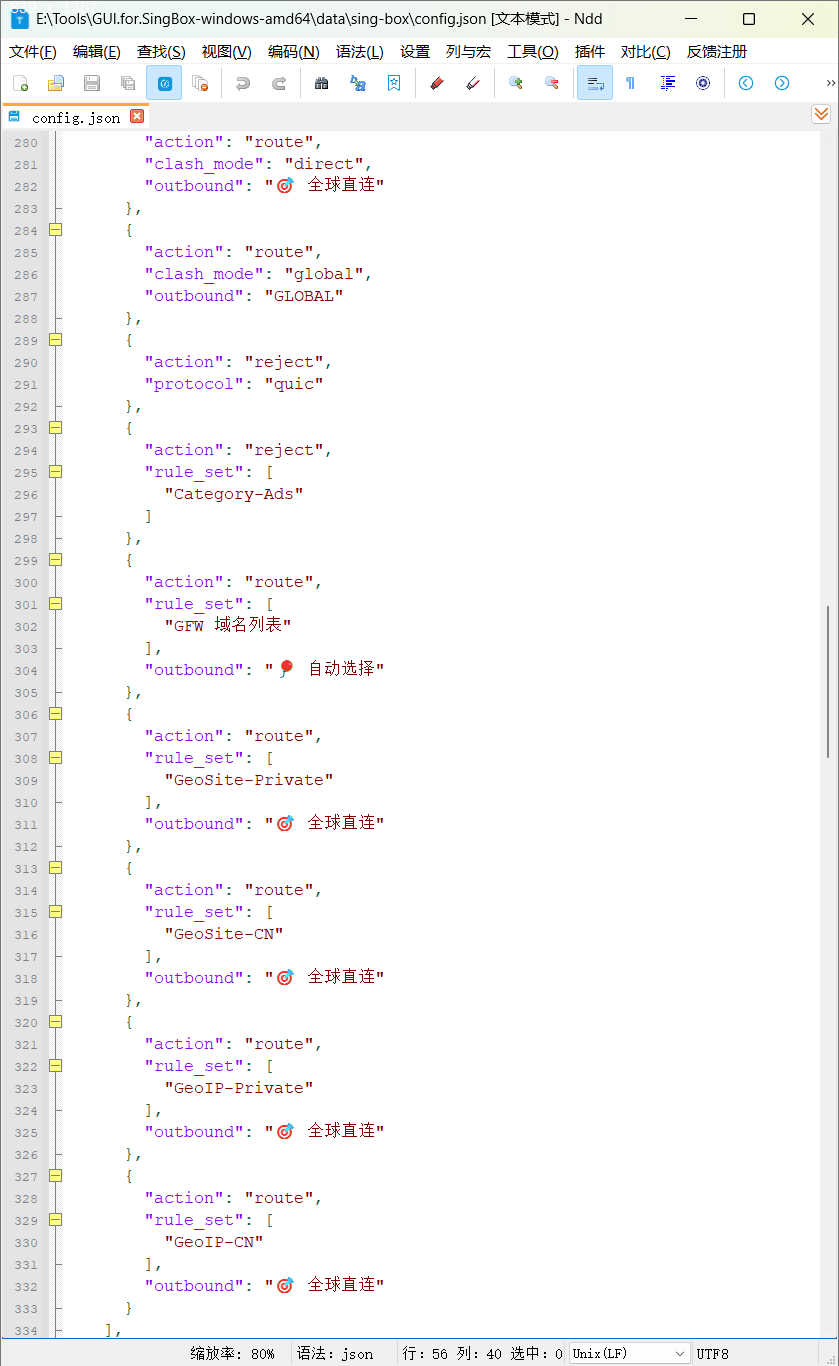Toggle the indent guide icon
The width and height of the screenshot is (839, 1366).
click(x=667, y=83)
